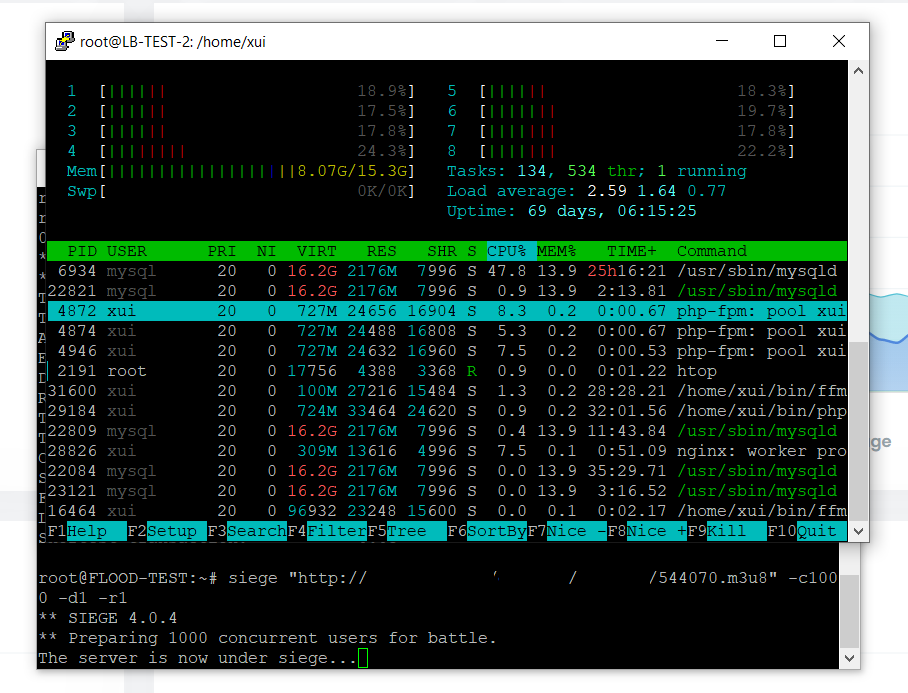Click F8 Nice + to raise niceness
The height and width of the screenshot is (693, 908).
(647, 531)
